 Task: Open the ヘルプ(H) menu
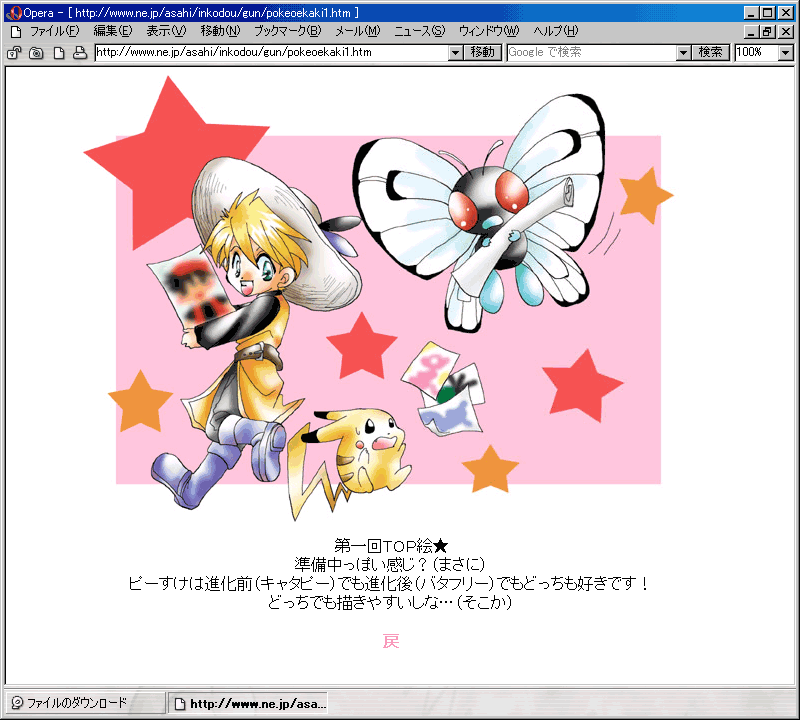pyautogui.click(x=556, y=31)
